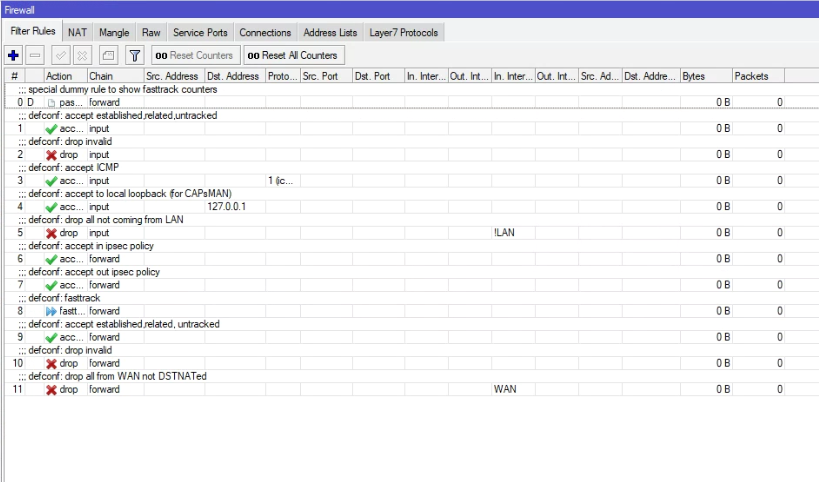Open the Connections tab
The width and height of the screenshot is (819, 482).
(x=265, y=32)
